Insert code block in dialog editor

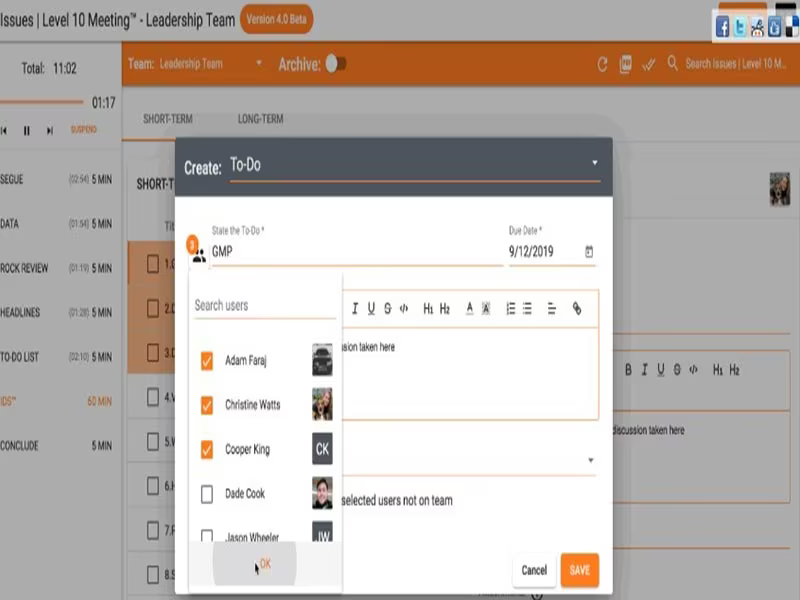coord(404,308)
